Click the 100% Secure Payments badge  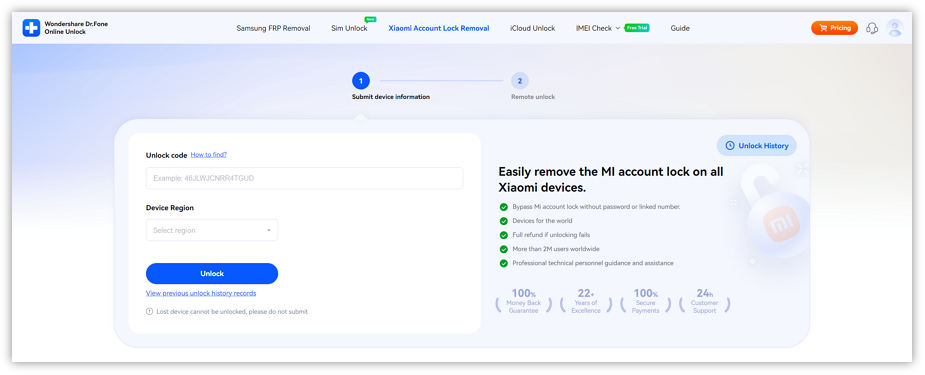click(645, 301)
